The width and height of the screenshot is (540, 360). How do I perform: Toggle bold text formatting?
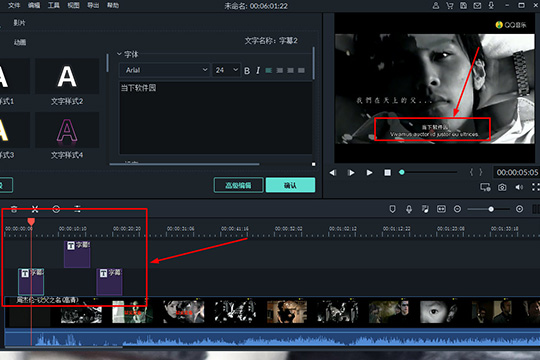click(247, 71)
